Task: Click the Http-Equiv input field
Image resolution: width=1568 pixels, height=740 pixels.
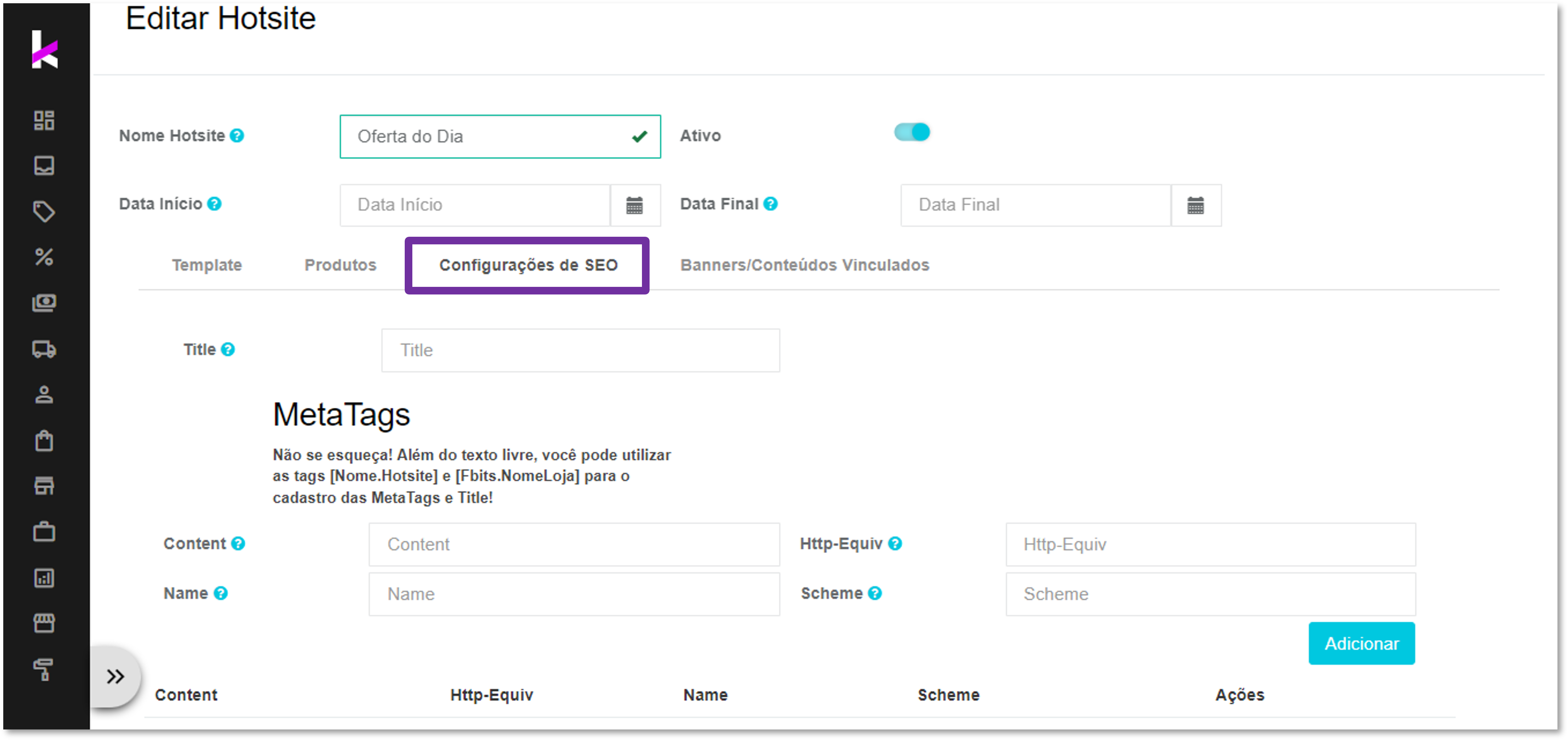Action: point(1211,545)
